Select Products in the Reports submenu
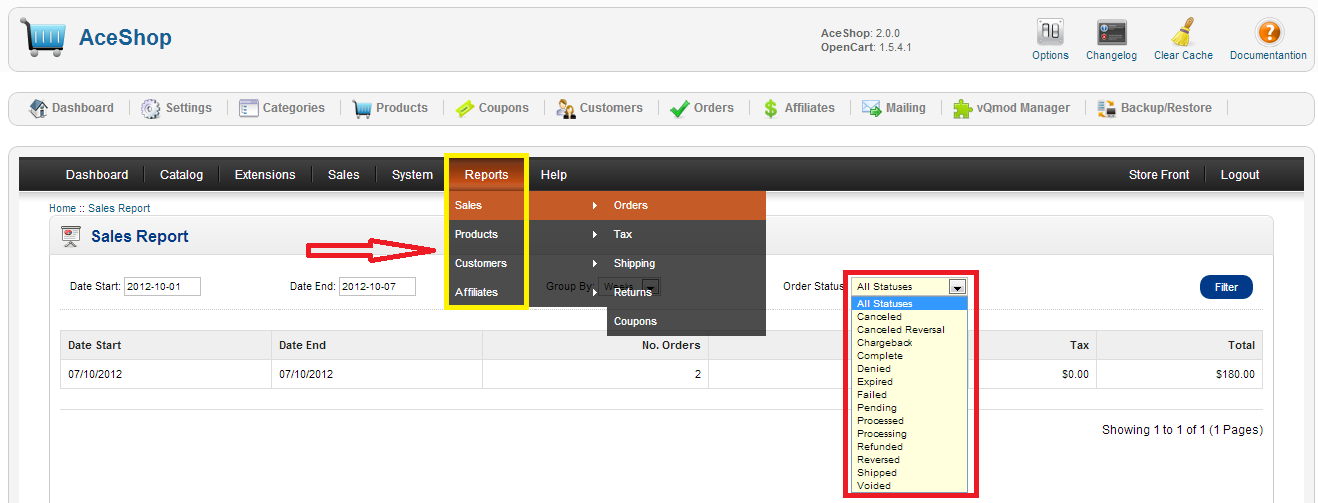 tap(527, 234)
